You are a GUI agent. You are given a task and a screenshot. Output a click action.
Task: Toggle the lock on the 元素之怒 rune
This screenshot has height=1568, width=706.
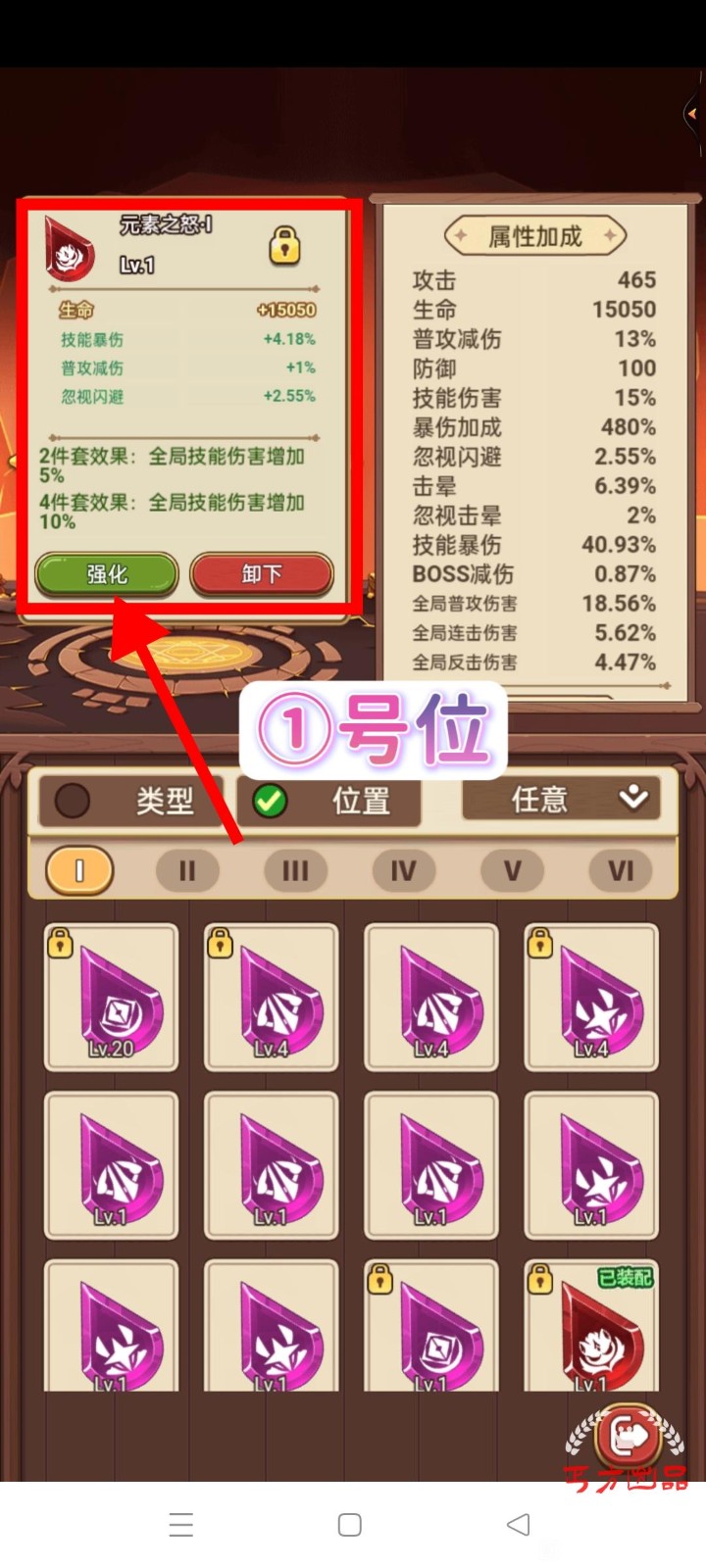click(x=284, y=245)
